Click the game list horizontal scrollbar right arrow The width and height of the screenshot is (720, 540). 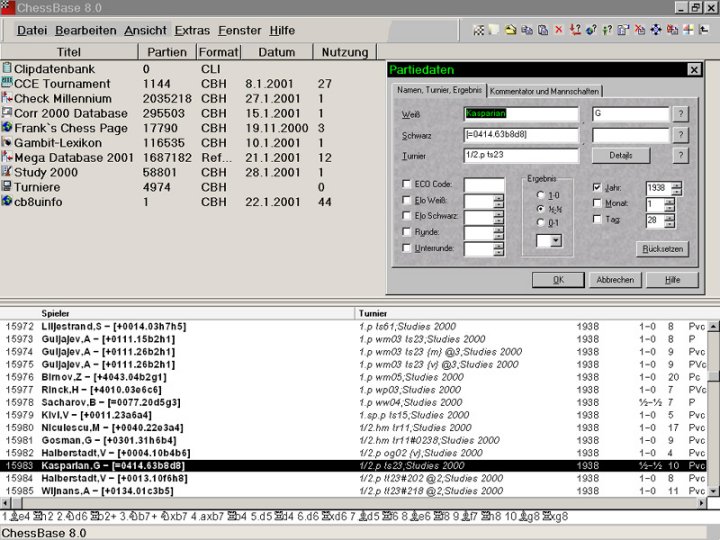click(702, 503)
